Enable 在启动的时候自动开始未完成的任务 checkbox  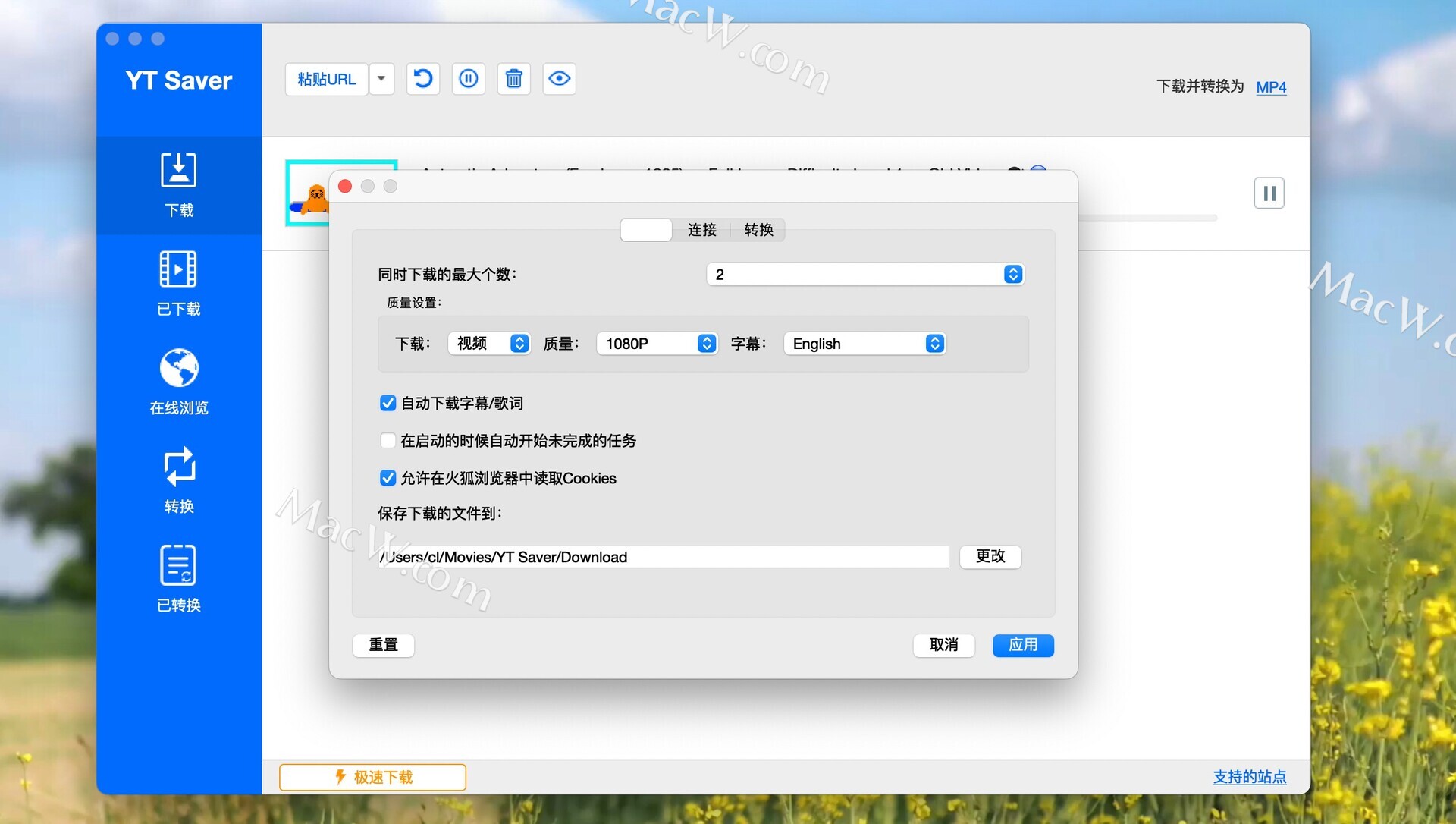[388, 440]
